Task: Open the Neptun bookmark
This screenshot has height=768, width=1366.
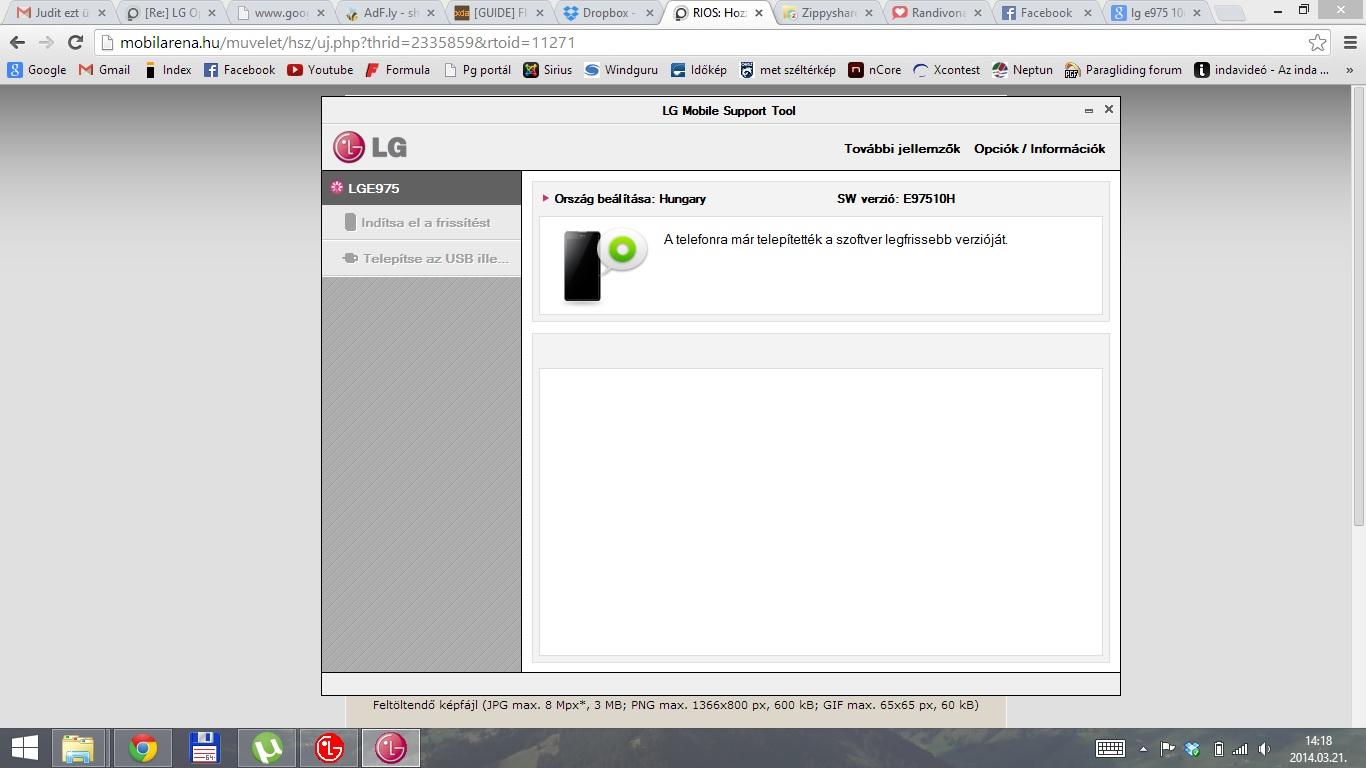Action: (x=1023, y=70)
